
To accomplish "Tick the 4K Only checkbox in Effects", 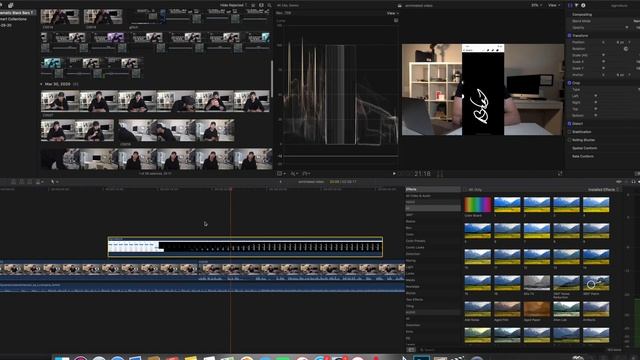I will (465, 190).
